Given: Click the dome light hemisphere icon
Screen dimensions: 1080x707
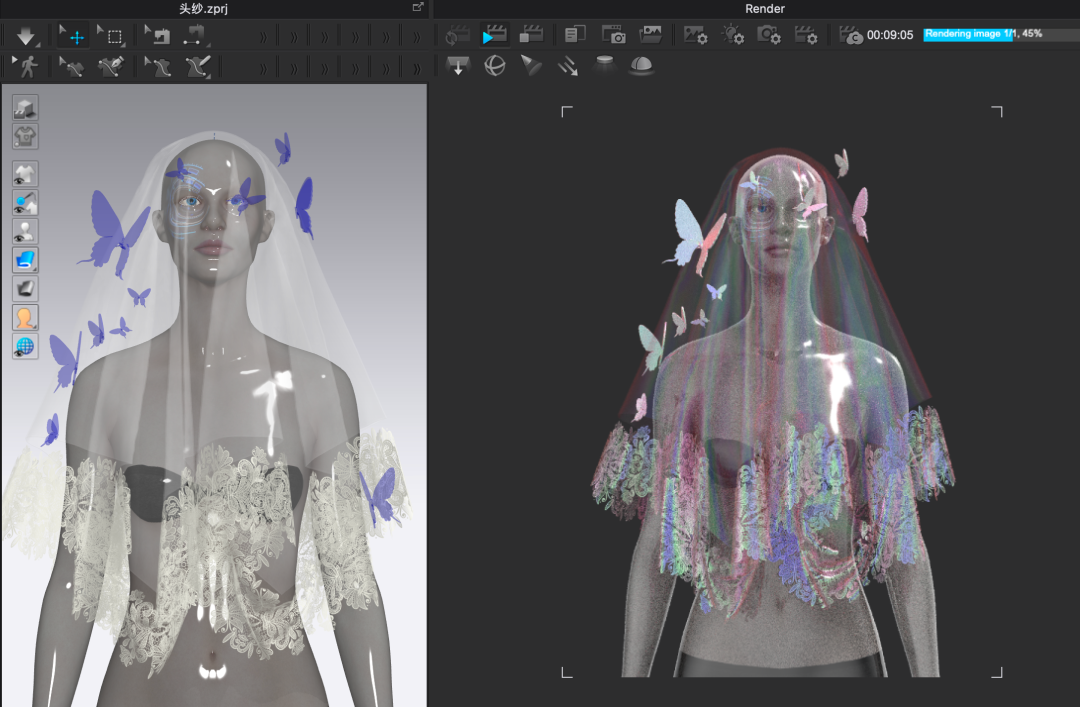Looking at the screenshot, I should [641, 65].
